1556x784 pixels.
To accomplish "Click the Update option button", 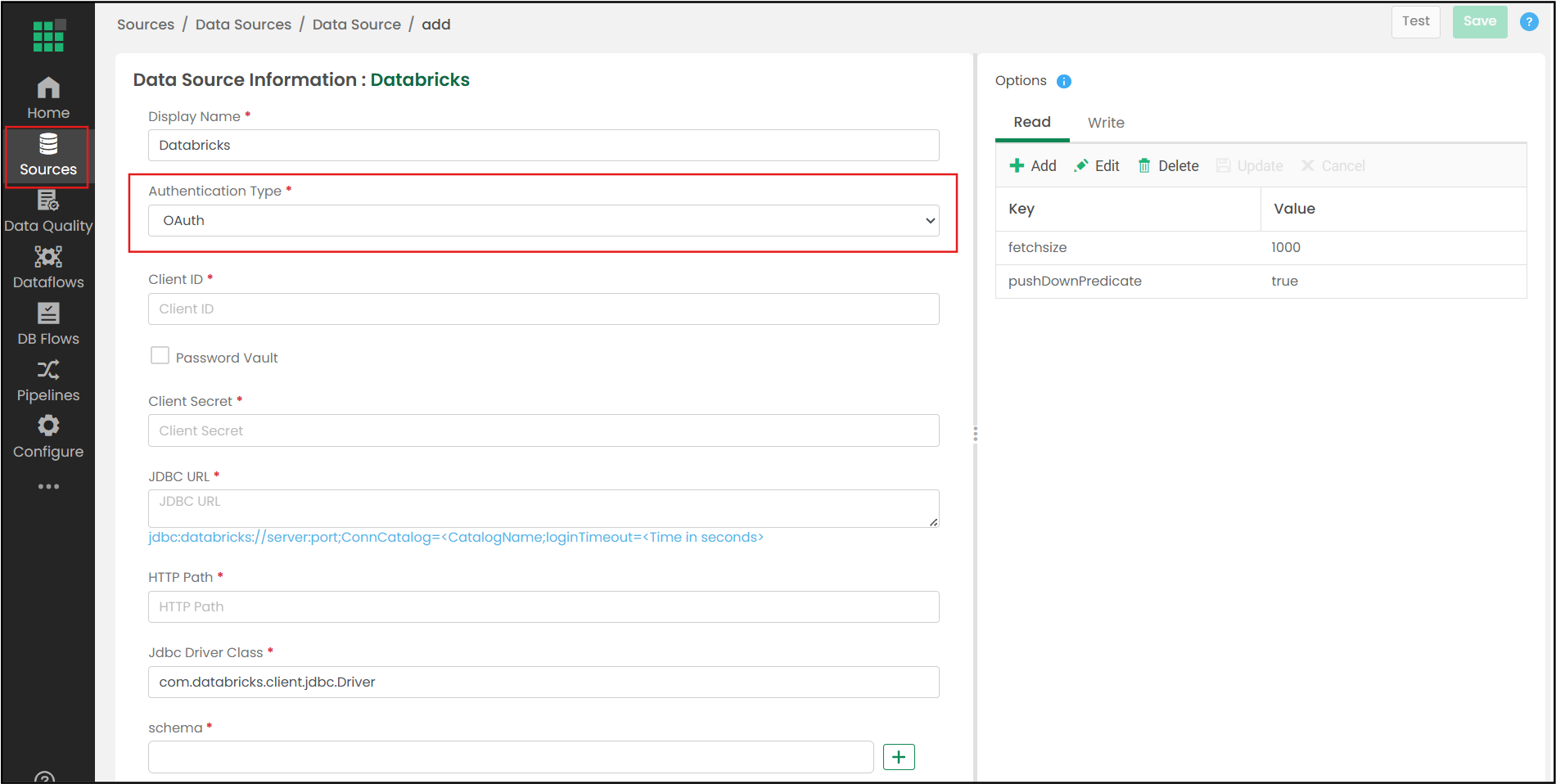I will tap(1249, 165).
